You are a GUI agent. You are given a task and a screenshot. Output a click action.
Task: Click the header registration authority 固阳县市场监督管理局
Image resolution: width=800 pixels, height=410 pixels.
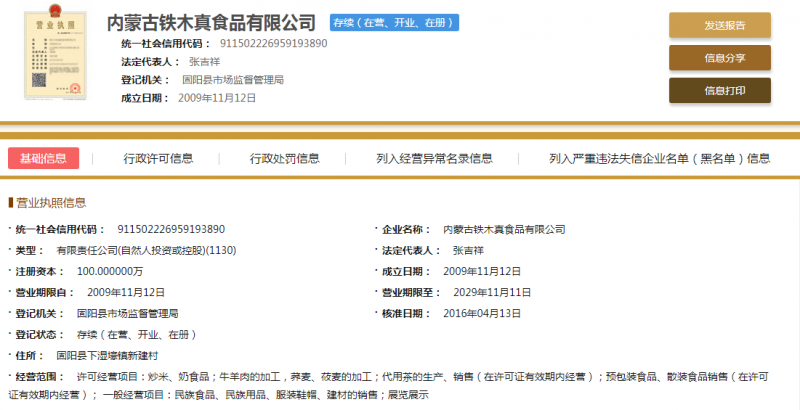[233, 80]
